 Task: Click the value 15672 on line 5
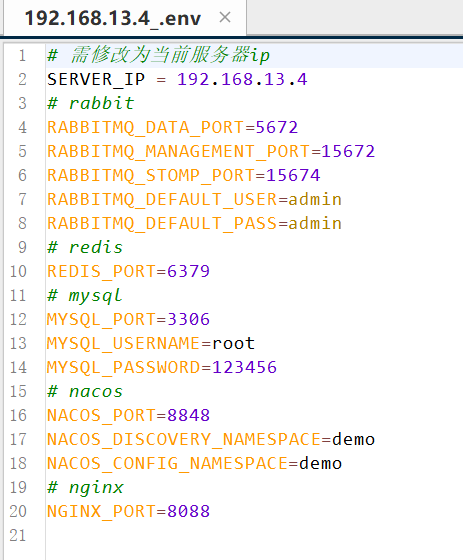pos(348,151)
